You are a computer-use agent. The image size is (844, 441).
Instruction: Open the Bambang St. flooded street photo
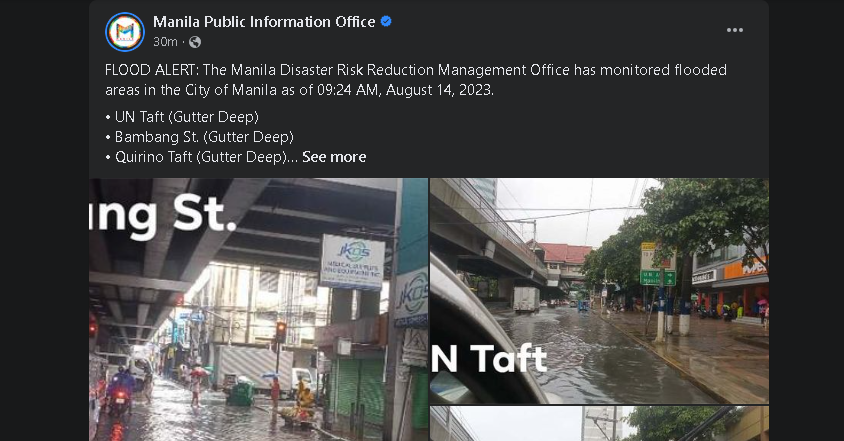pyautogui.click(x=258, y=310)
